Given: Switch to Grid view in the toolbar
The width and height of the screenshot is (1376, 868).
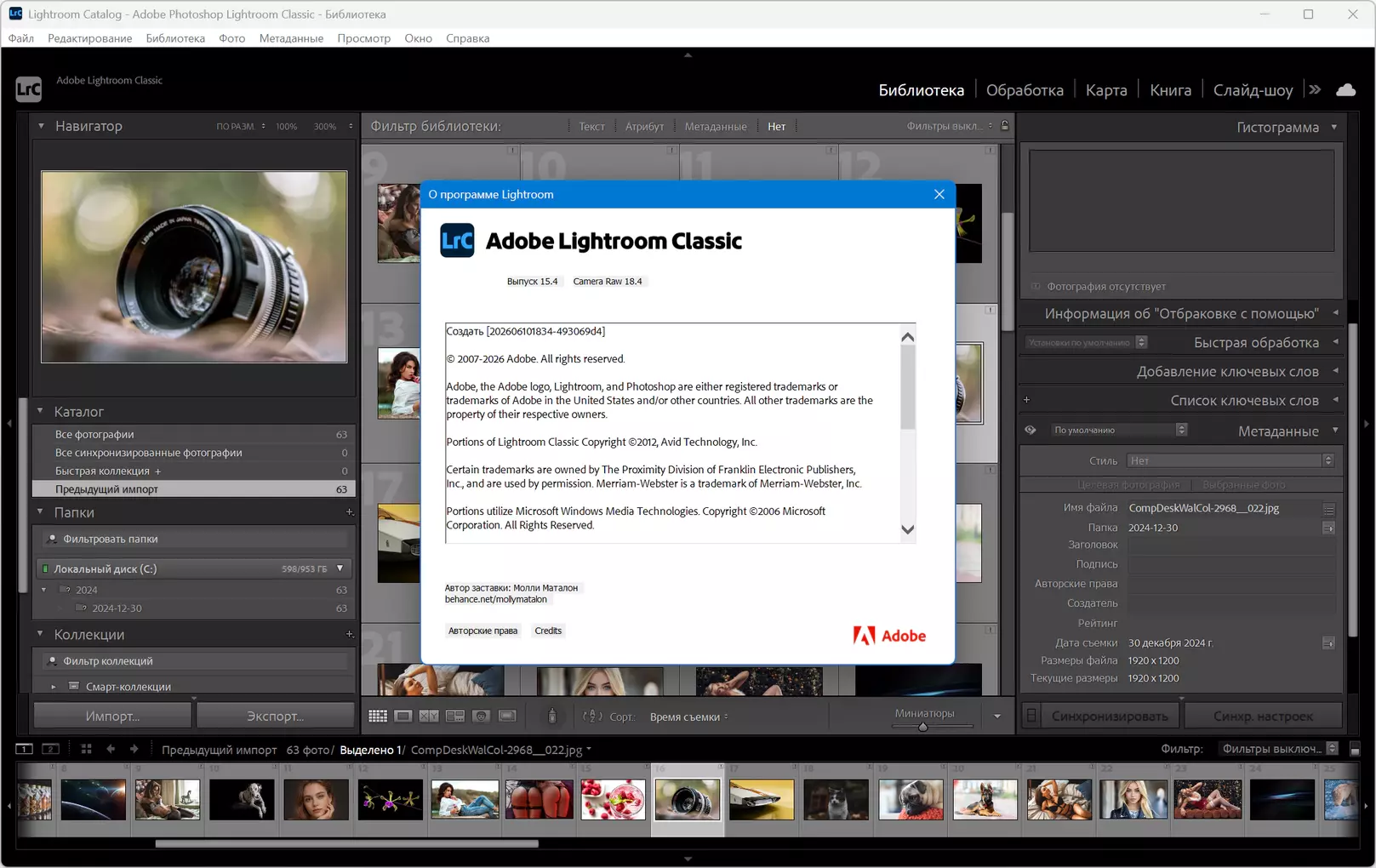Looking at the screenshot, I should pos(378,717).
